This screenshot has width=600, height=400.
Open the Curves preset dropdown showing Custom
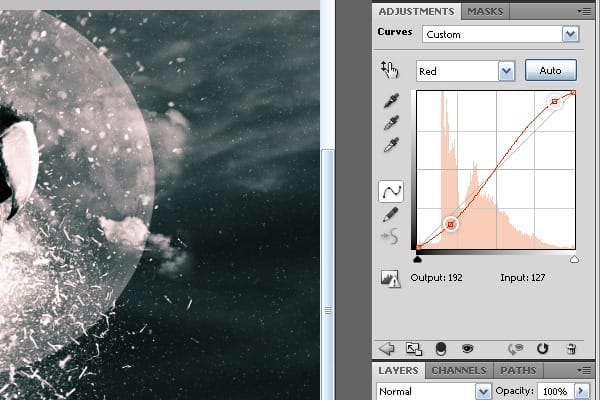pyautogui.click(x=500, y=34)
